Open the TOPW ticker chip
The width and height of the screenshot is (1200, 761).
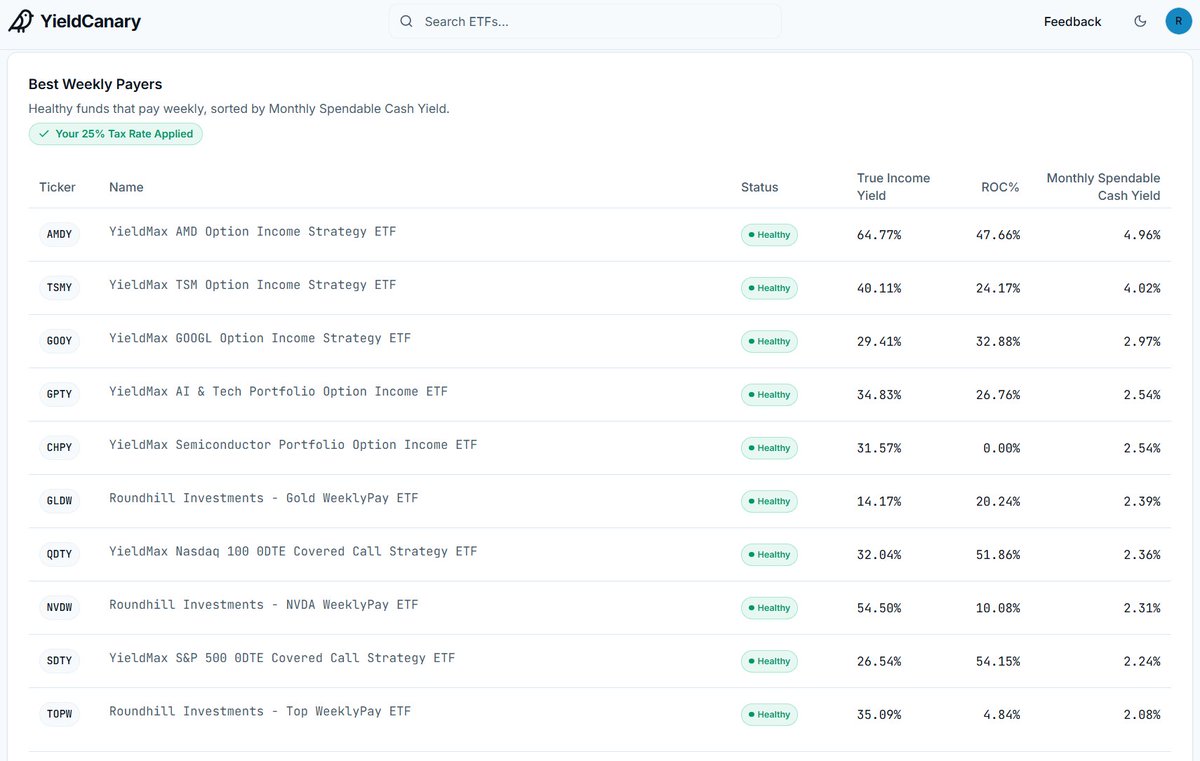(60, 714)
